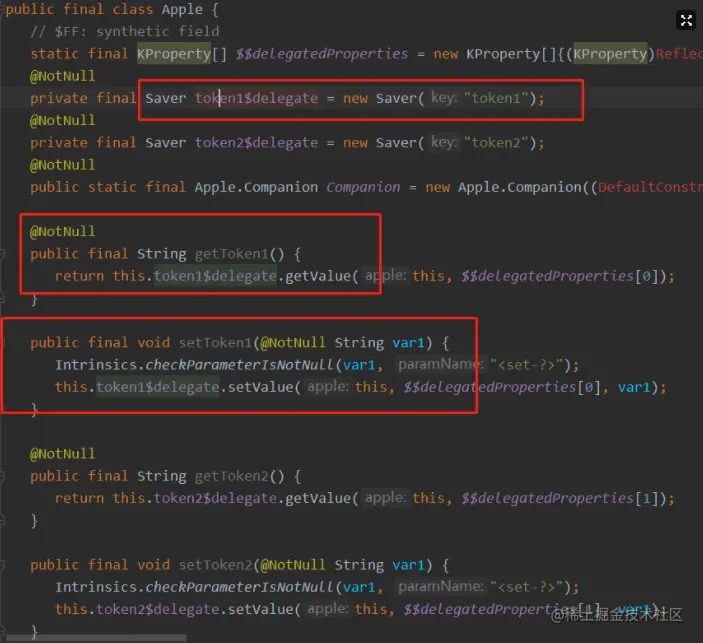This screenshot has width=703, height=643.
Task: Click token2$delegate in getToken2 return statement
Action: click(x=215, y=498)
